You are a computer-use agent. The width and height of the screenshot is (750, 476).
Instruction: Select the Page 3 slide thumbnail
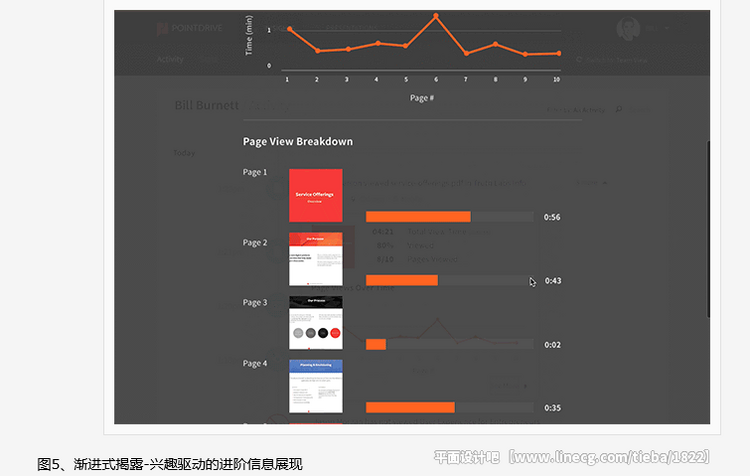[x=316, y=322]
